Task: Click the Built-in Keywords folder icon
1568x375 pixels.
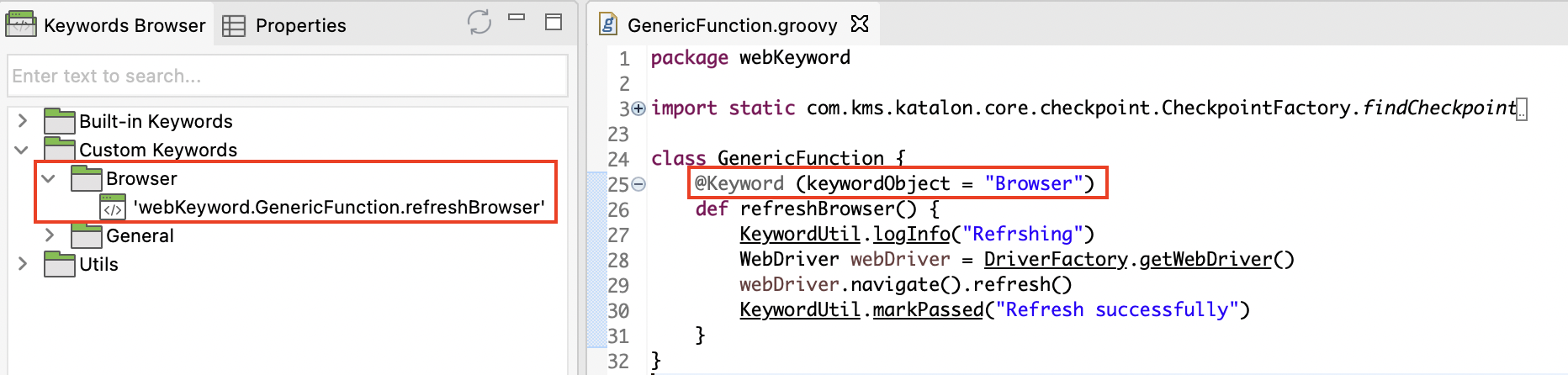Action: pyautogui.click(x=59, y=121)
